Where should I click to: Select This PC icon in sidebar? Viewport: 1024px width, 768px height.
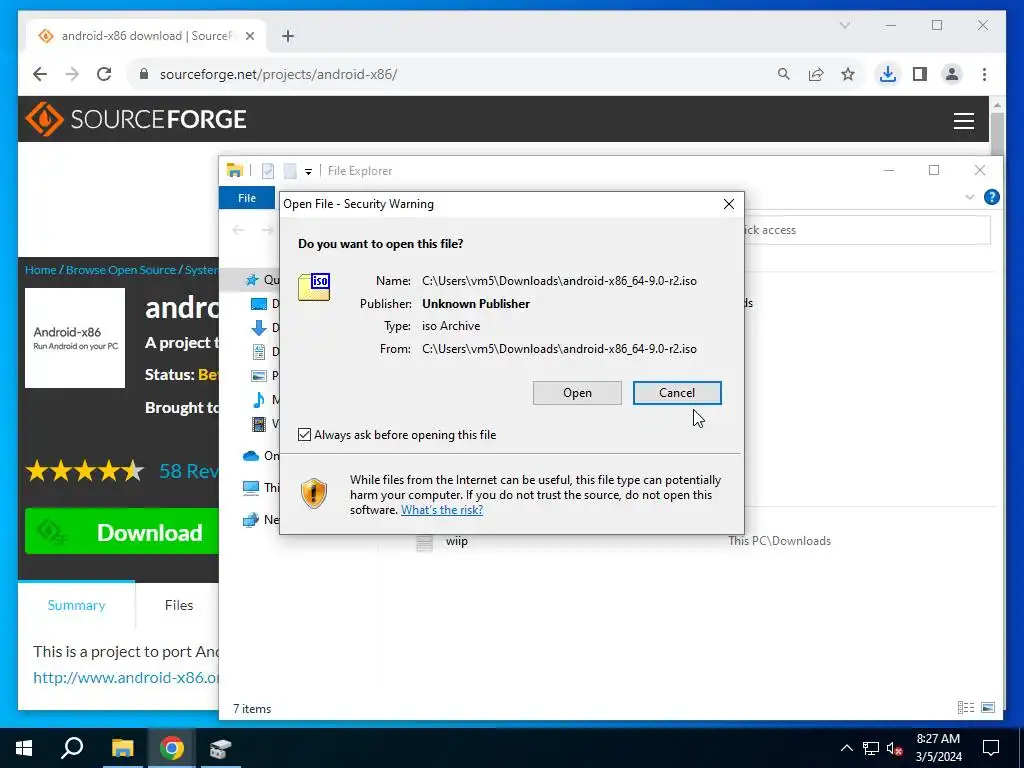tap(251, 488)
